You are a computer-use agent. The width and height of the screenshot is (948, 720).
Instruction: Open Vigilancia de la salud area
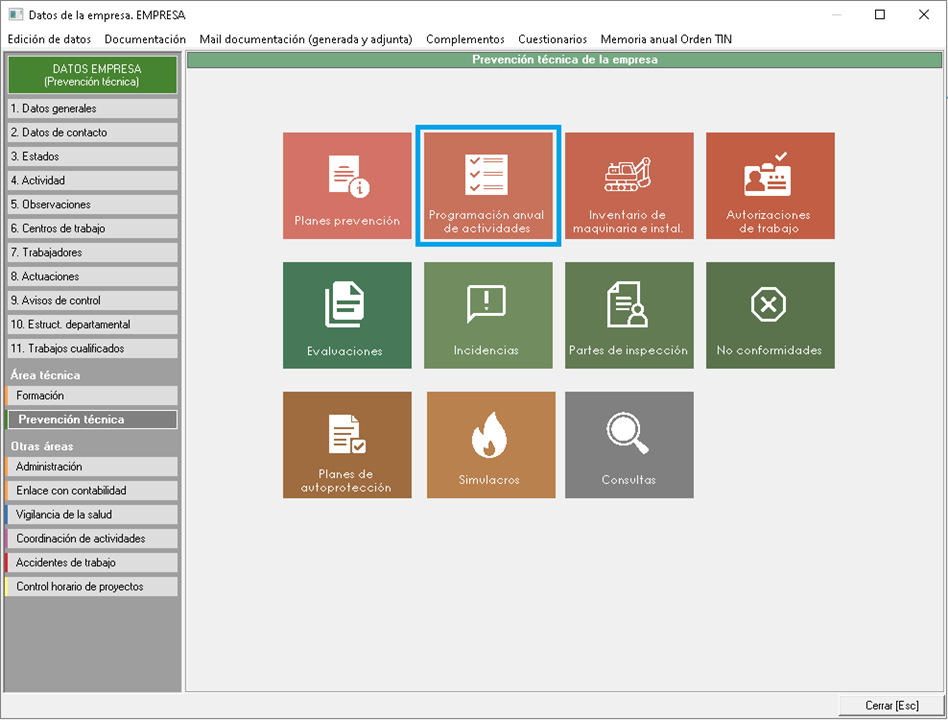point(92,514)
